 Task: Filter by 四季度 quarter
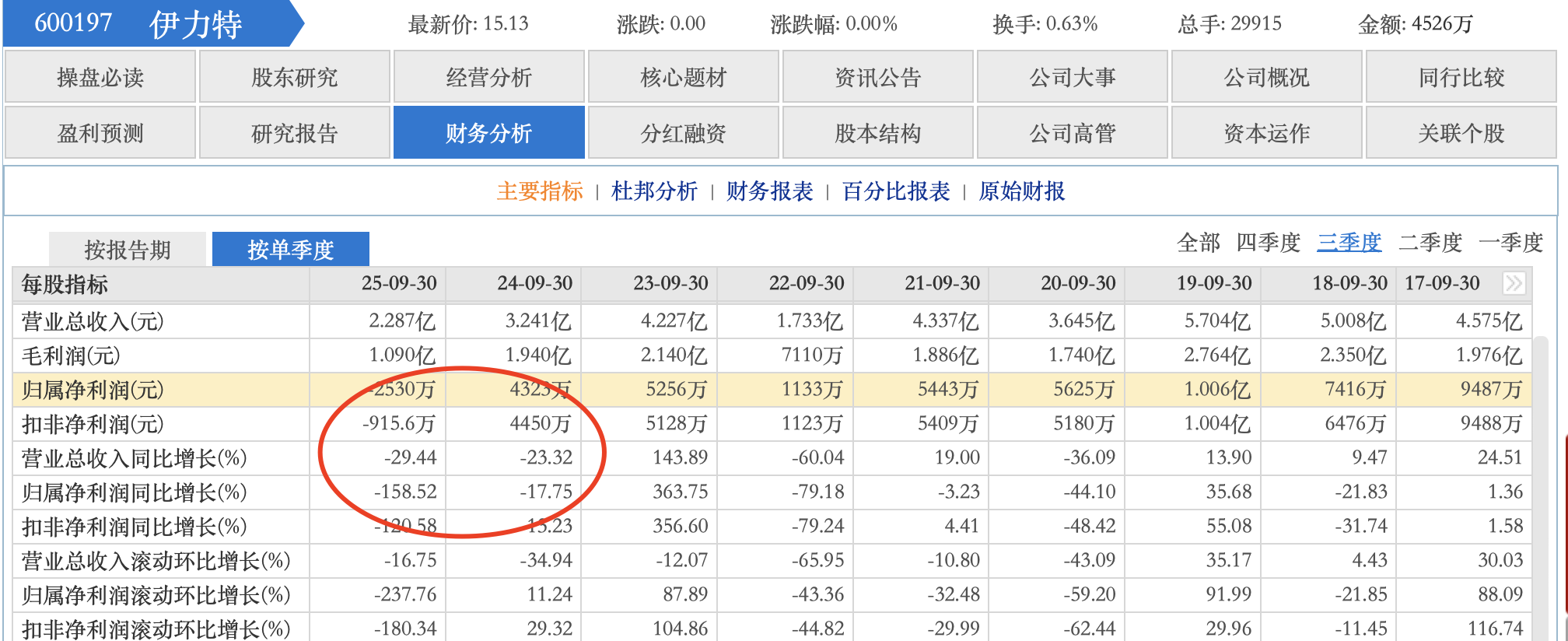coord(1268,243)
